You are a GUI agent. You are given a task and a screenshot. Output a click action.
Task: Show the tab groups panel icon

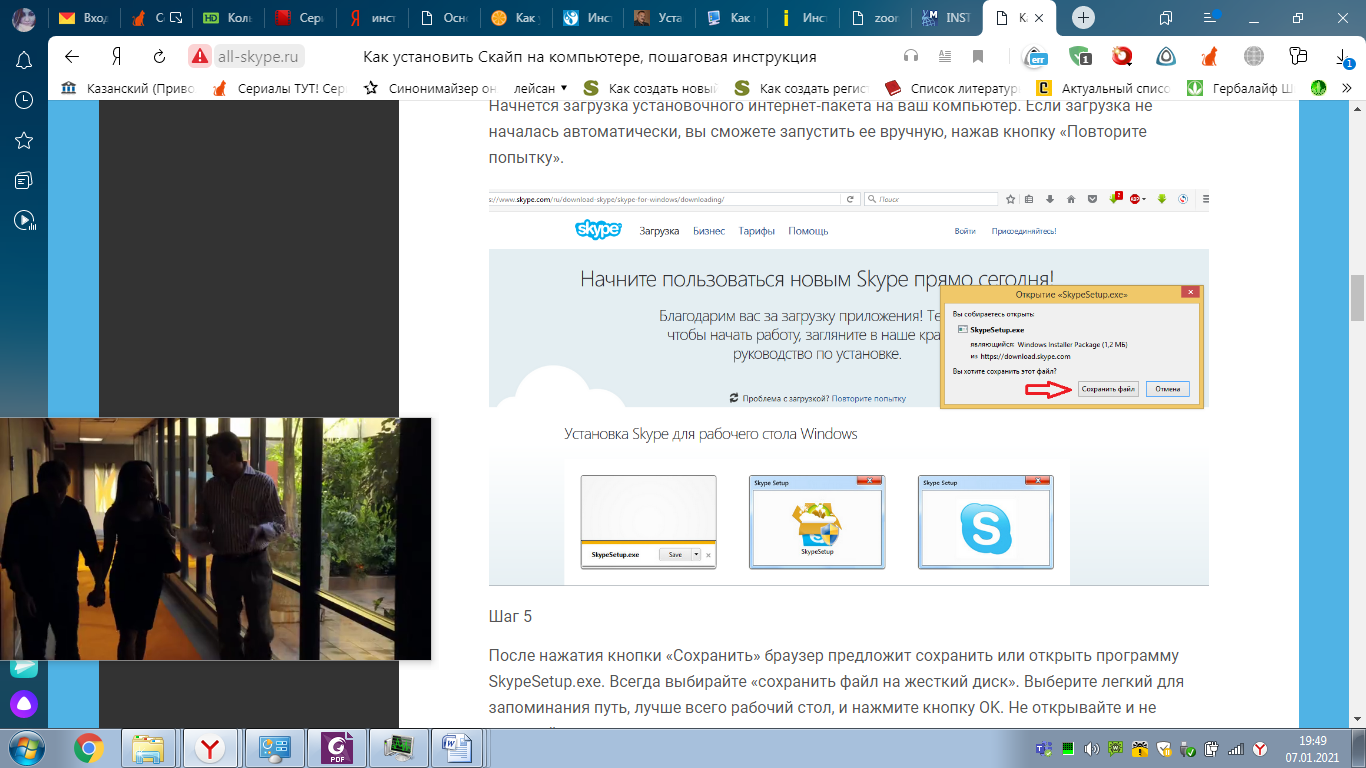(x=1166, y=18)
